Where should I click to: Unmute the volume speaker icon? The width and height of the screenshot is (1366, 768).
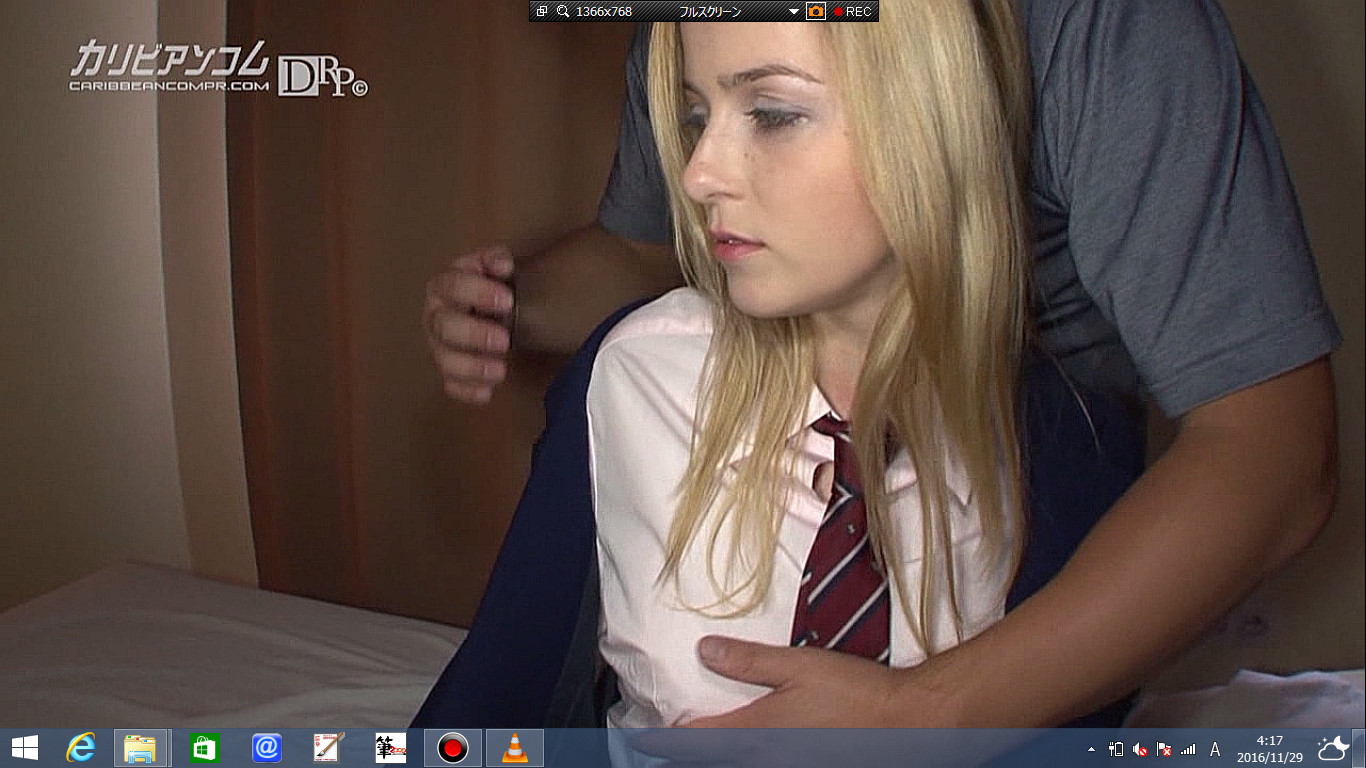click(x=1140, y=749)
